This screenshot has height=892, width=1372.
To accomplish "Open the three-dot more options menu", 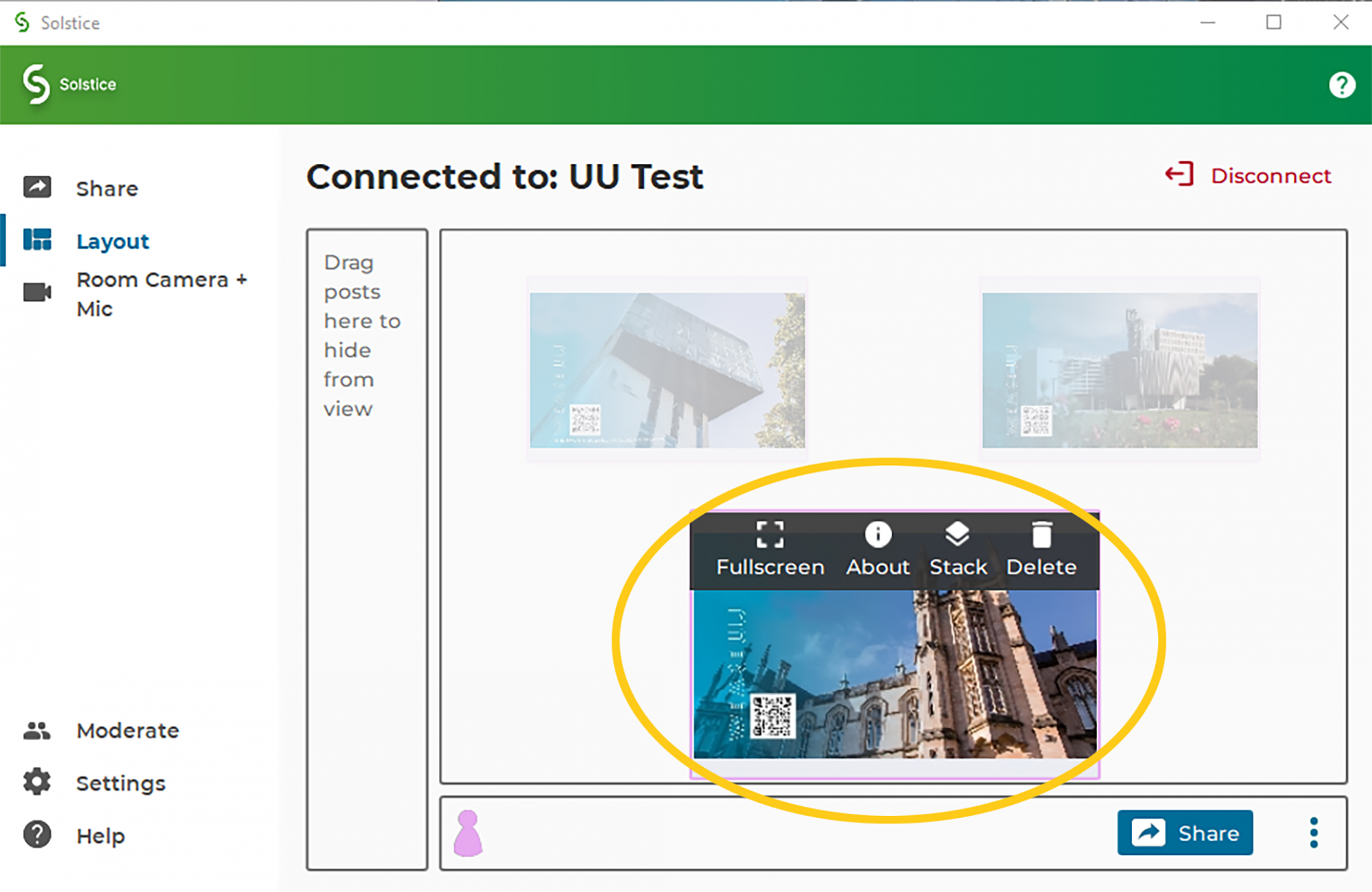I will pos(1313,833).
